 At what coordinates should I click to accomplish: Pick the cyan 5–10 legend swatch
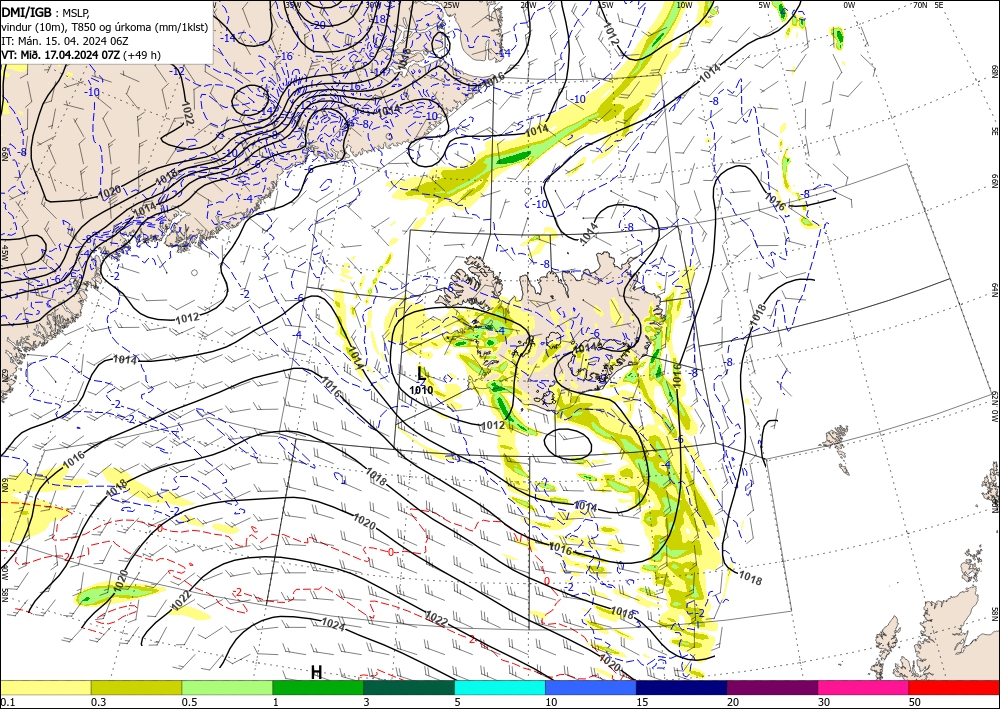tap(500, 687)
